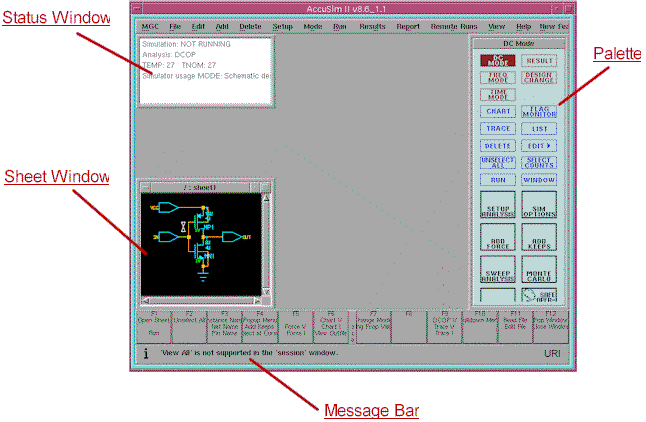
Task: Open the Help menu
Action: pos(524,26)
